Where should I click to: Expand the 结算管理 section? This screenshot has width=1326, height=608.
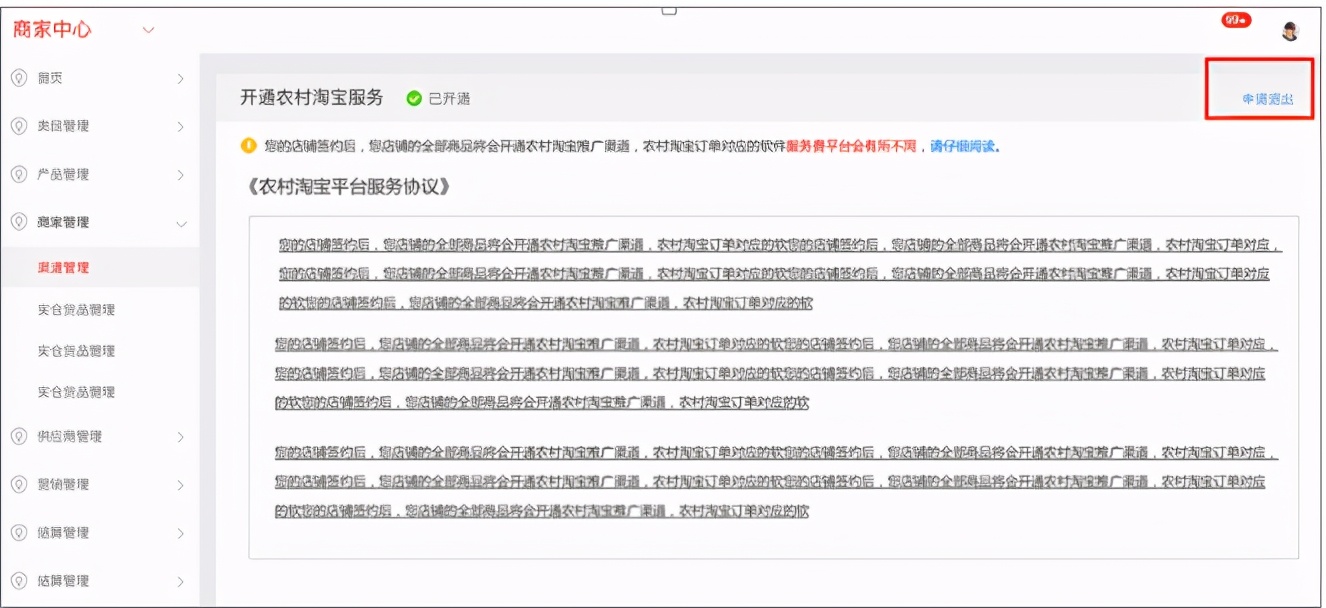pyautogui.click(x=180, y=532)
